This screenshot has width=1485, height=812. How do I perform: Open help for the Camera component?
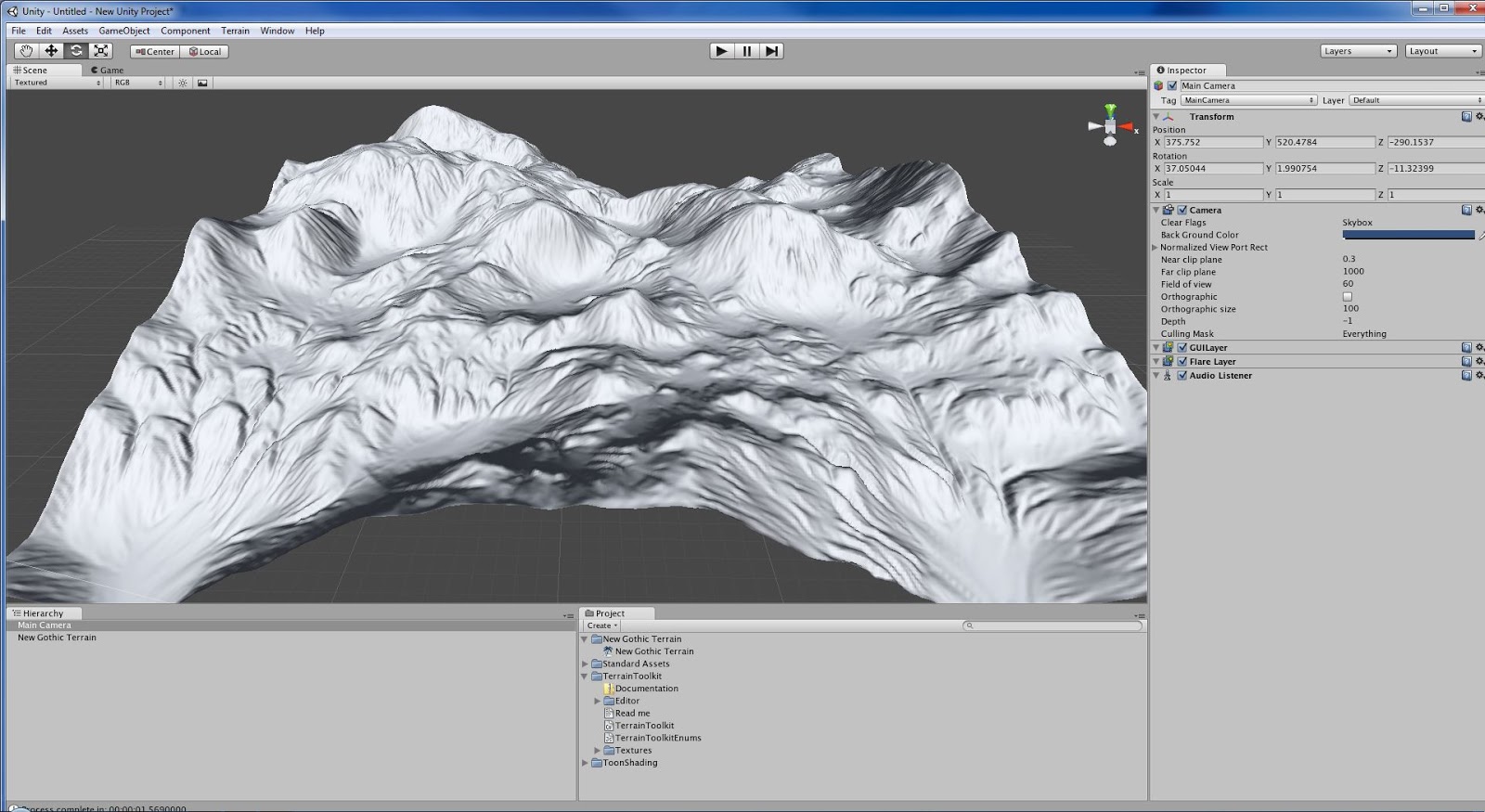1466,210
